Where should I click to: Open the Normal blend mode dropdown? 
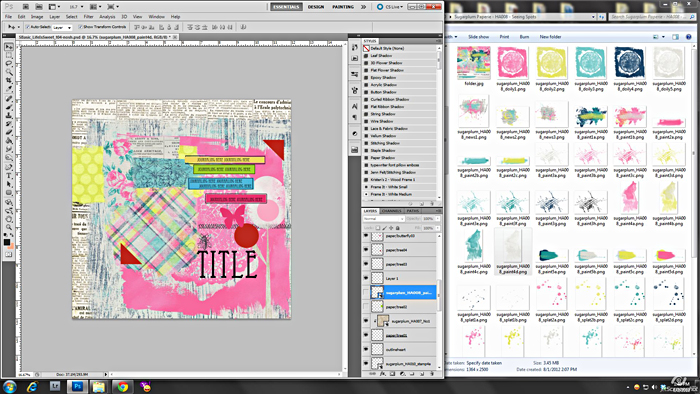point(384,219)
